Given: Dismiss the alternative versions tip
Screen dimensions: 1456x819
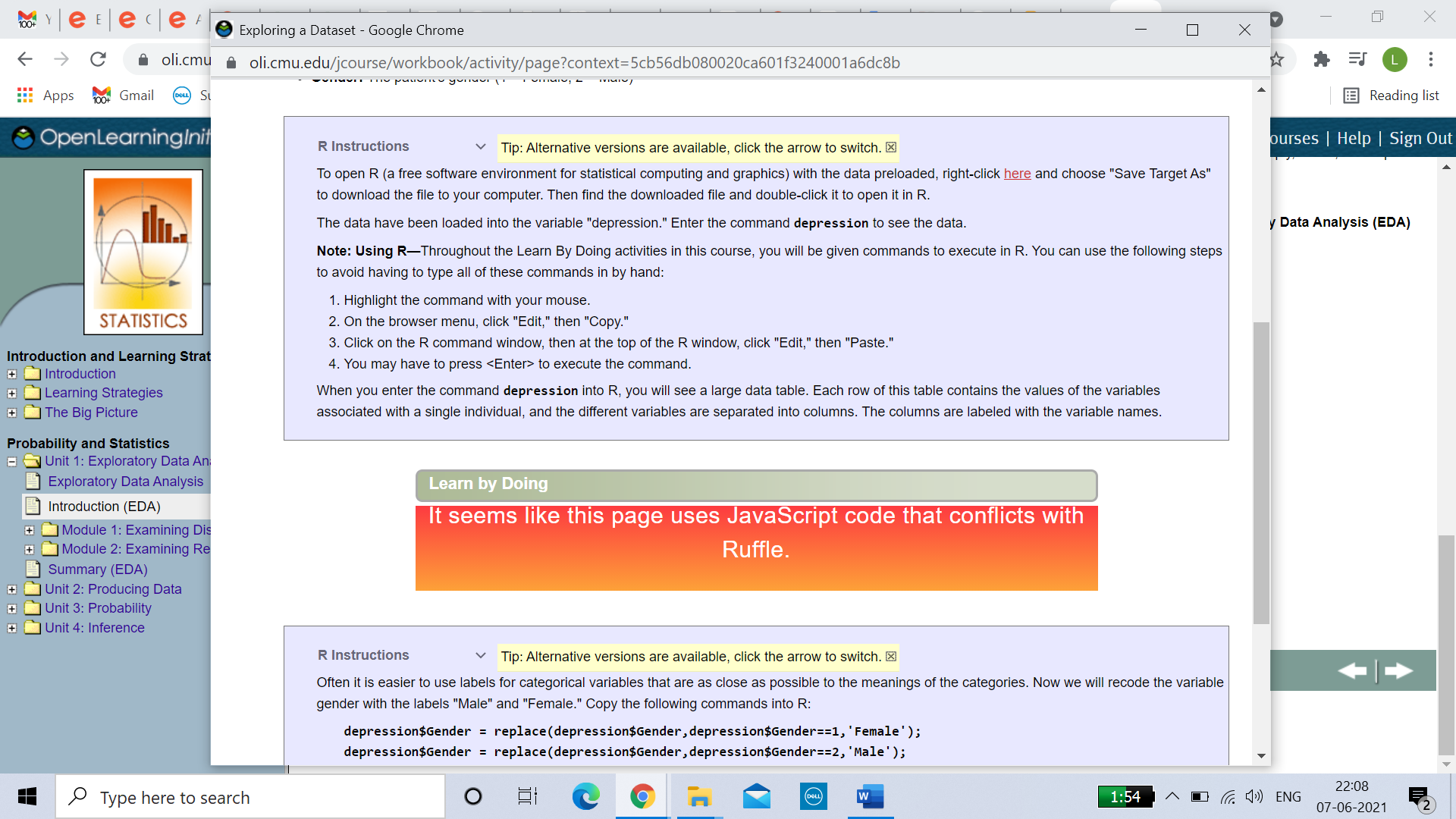Looking at the screenshot, I should tap(891, 148).
